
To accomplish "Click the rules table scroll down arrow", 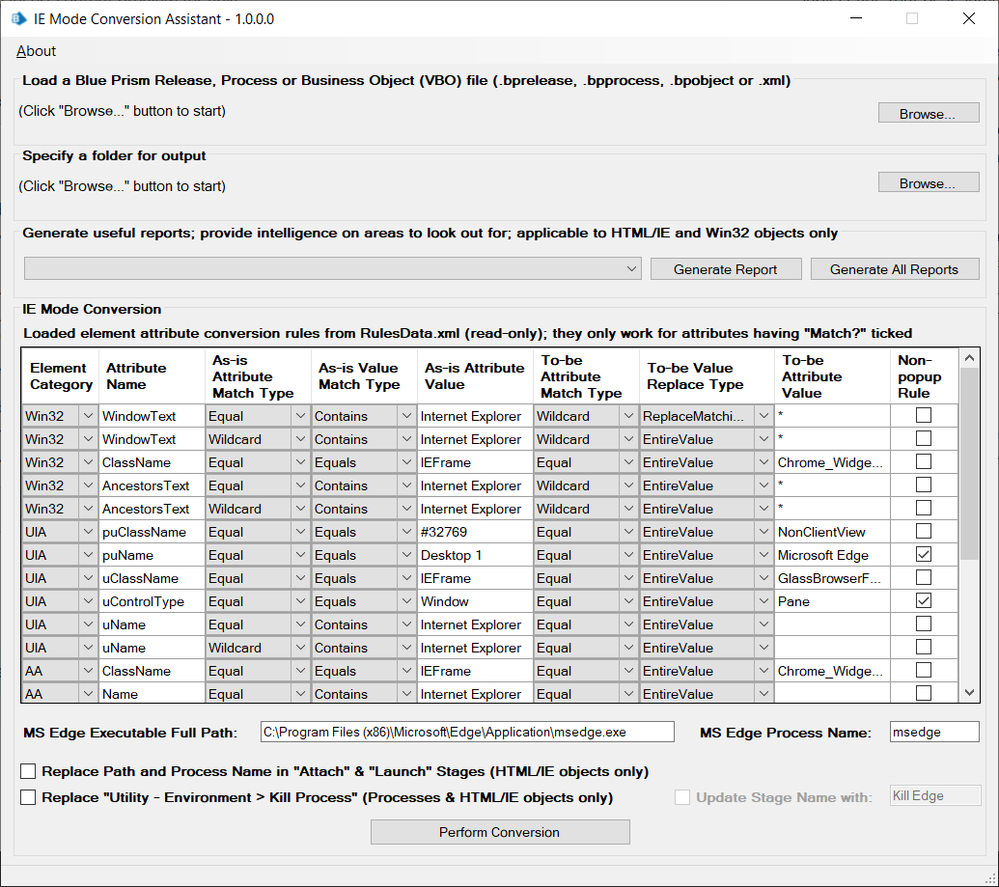I will 969,692.
